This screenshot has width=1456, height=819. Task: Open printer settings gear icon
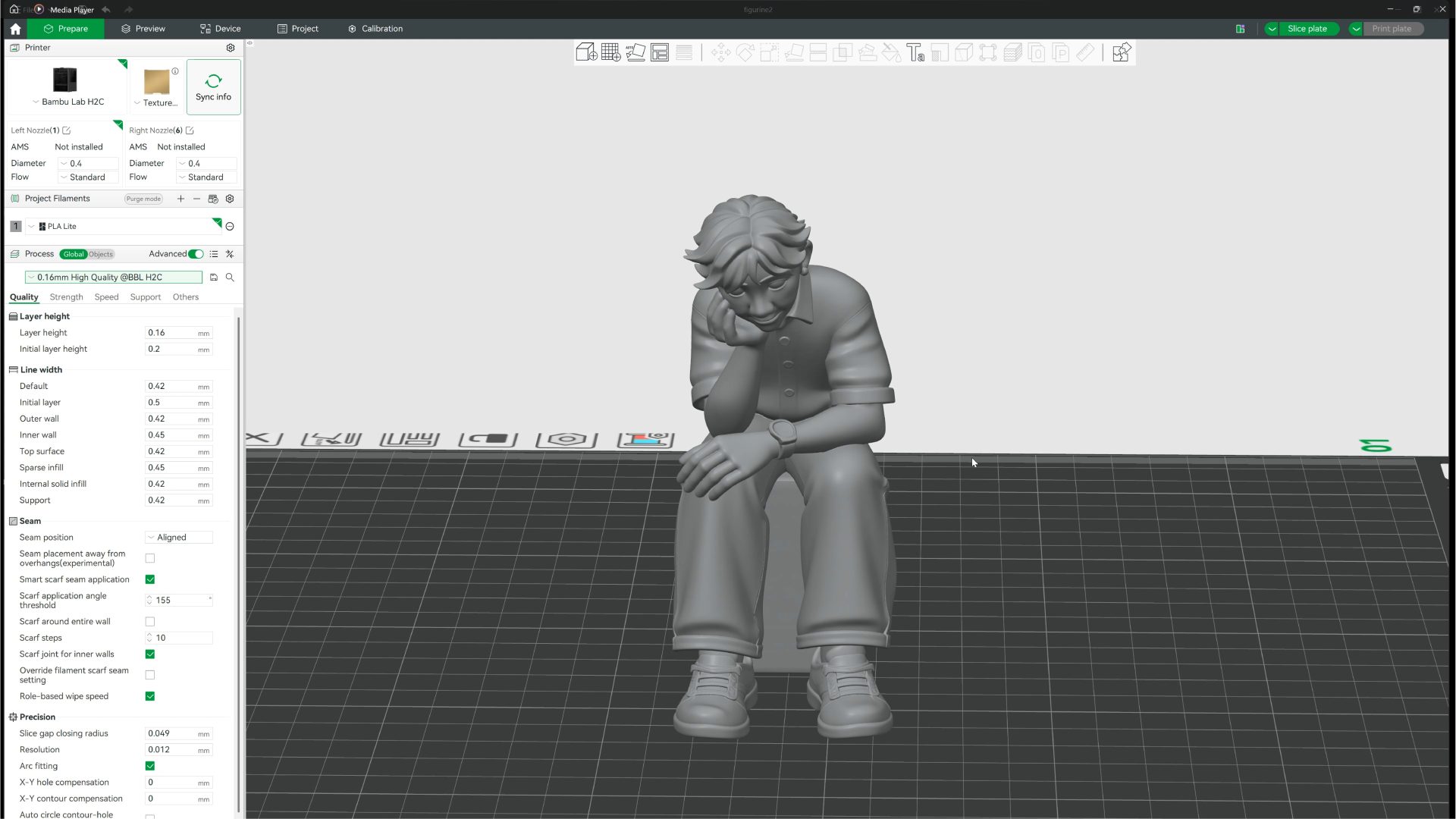pyautogui.click(x=231, y=48)
